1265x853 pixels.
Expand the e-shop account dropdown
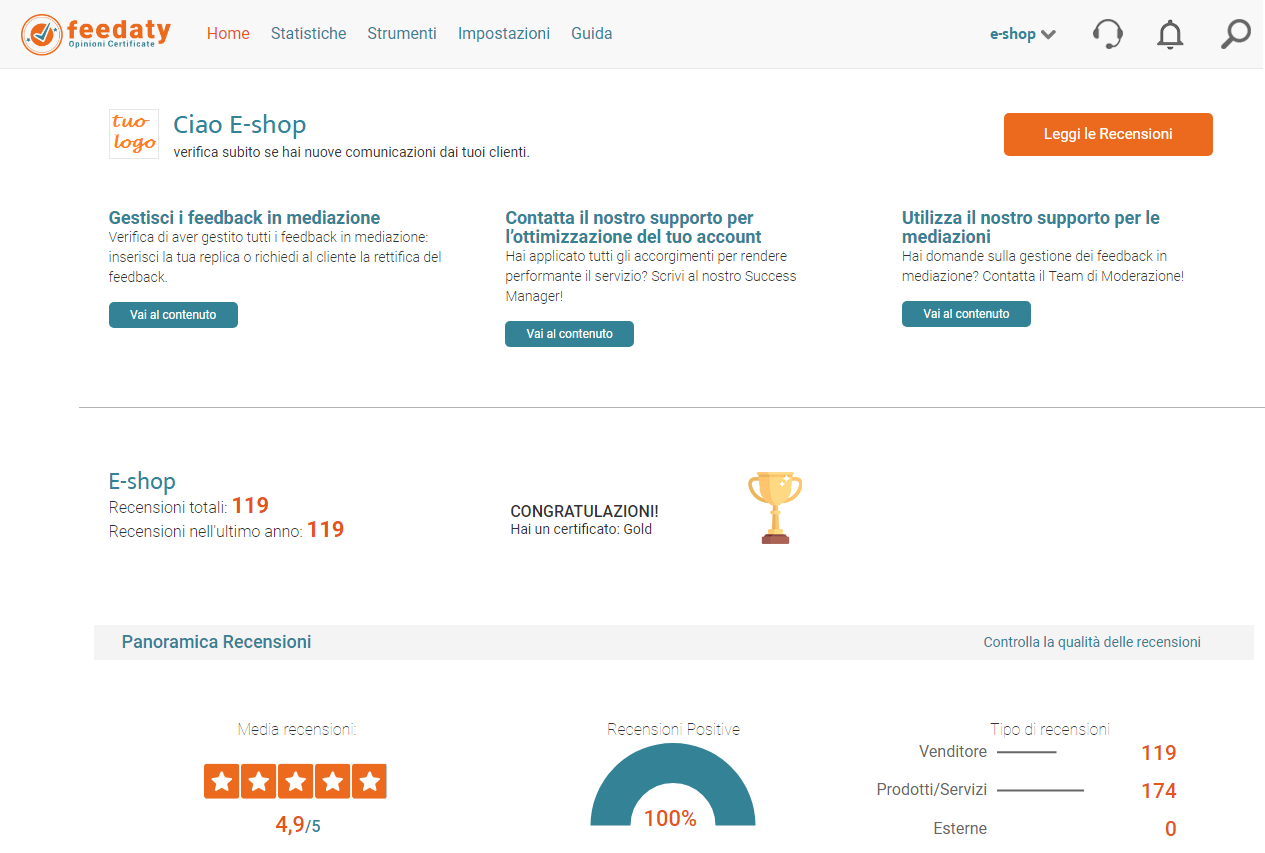pos(1022,34)
